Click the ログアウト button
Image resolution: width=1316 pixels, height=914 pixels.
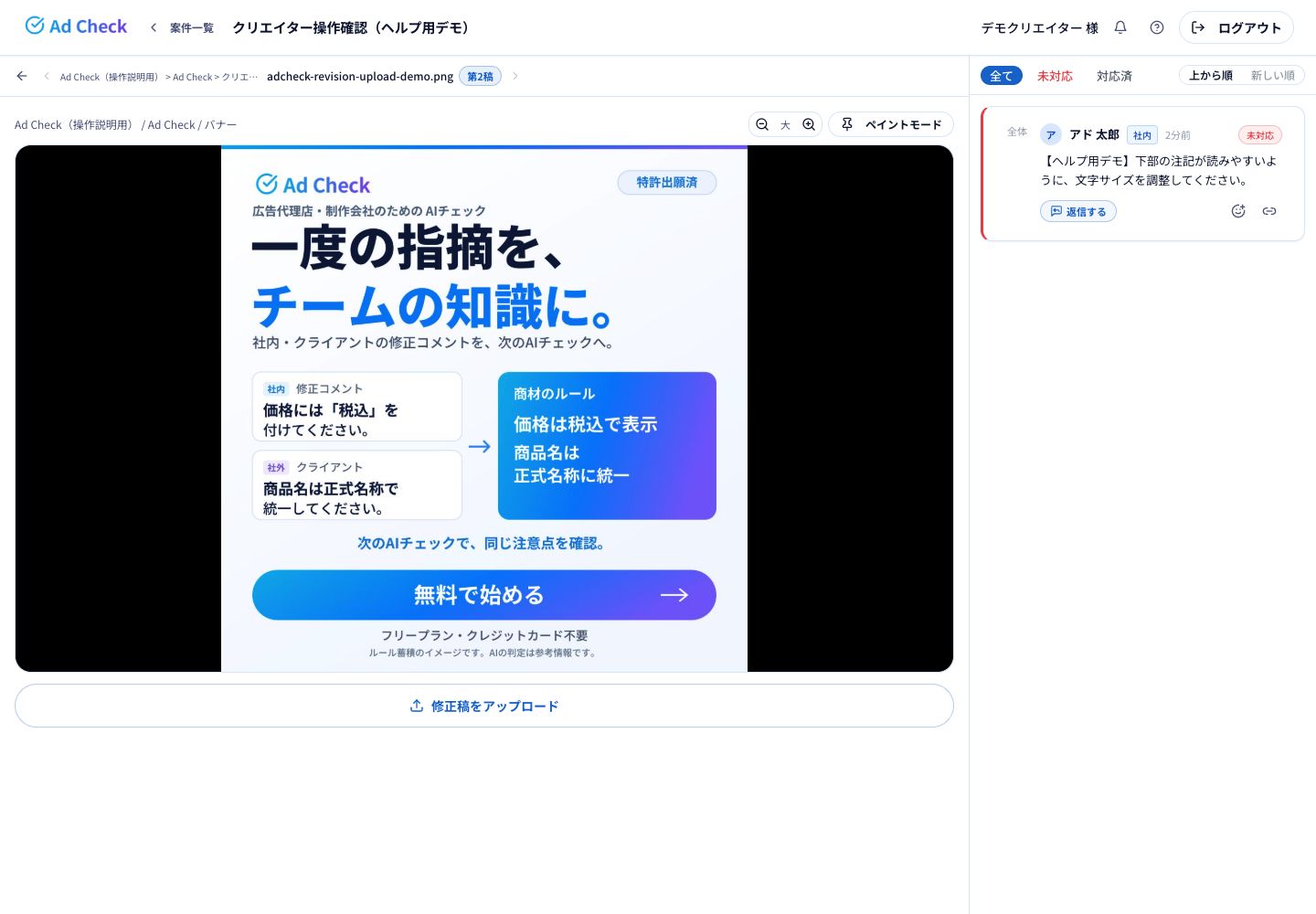[1236, 27]
